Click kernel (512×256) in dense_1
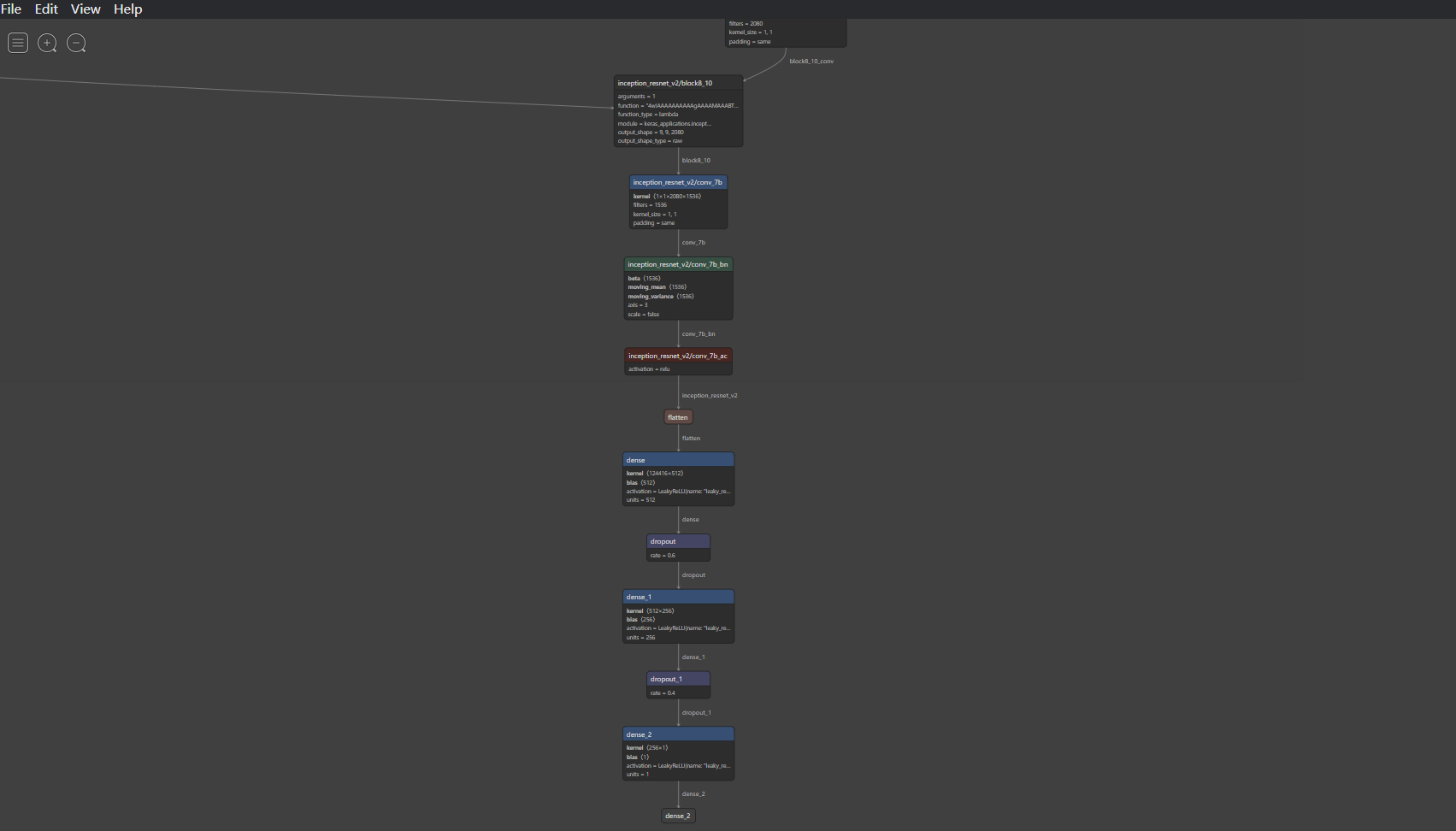Image resolution: width=1456 pixels, height=831 pixels. [650, 611]
